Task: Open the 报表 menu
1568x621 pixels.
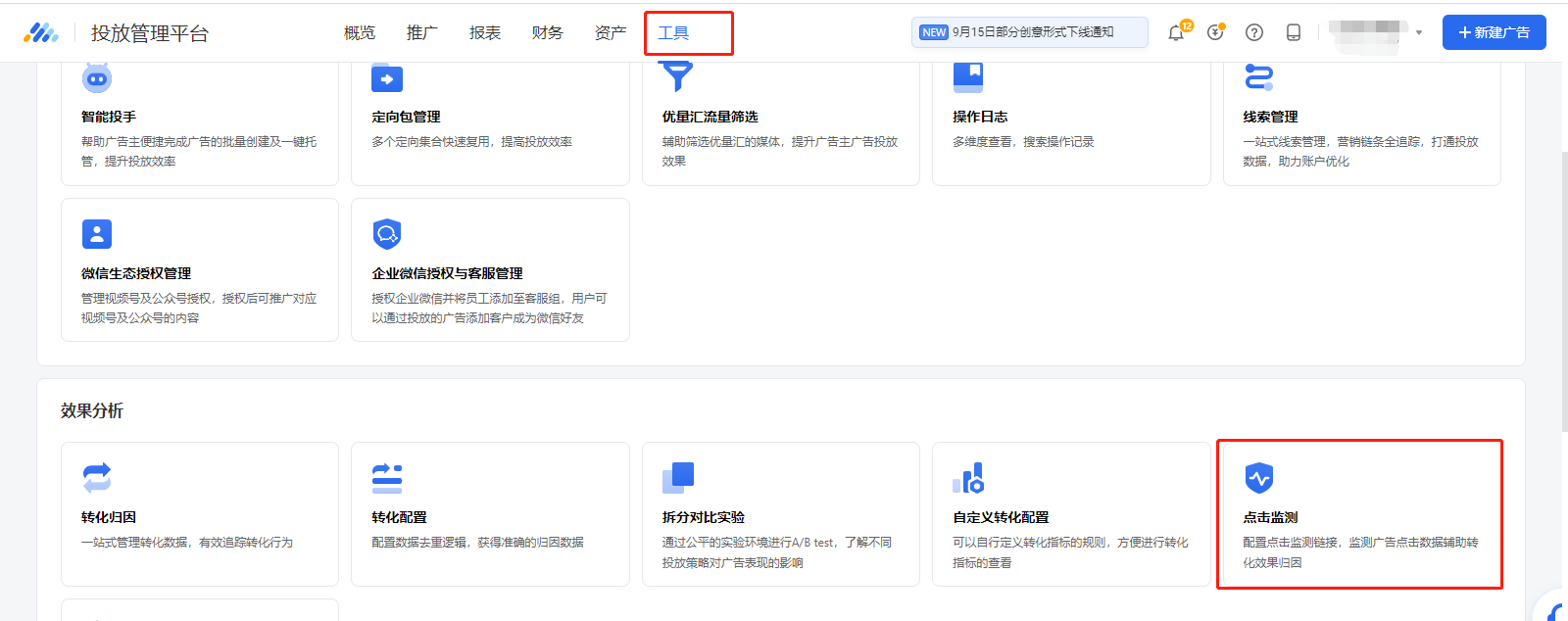Action: click(485, 32)
